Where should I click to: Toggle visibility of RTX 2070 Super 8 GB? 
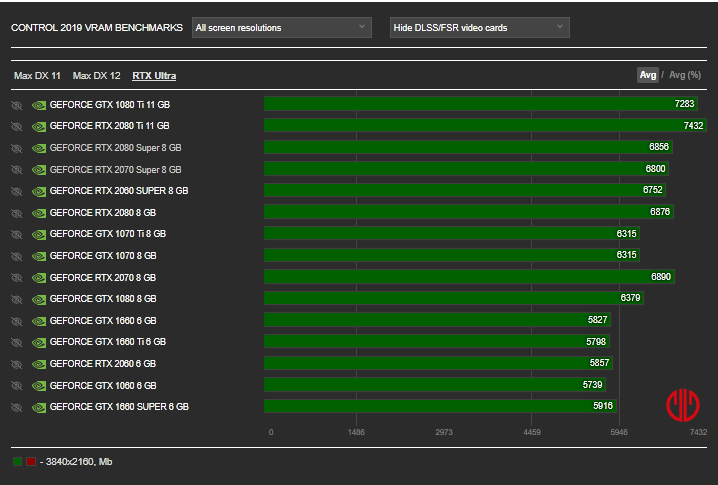click(16, 170)
